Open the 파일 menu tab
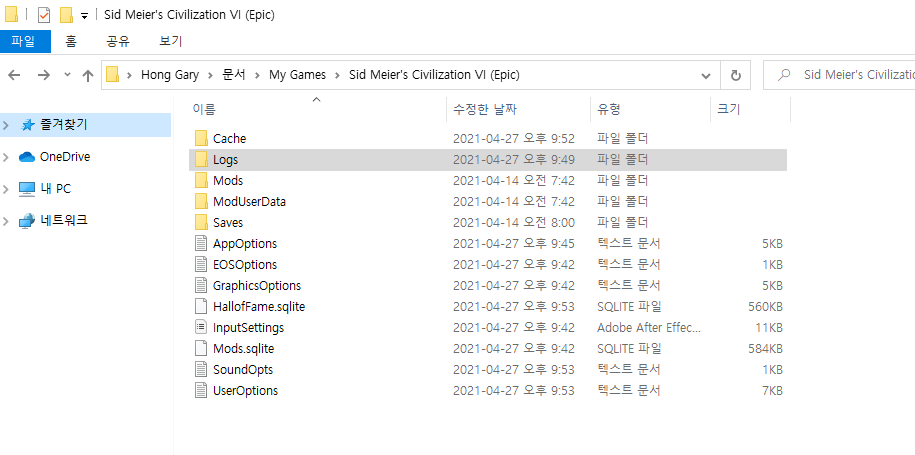 pyautogui.click(x=25, y=41)
